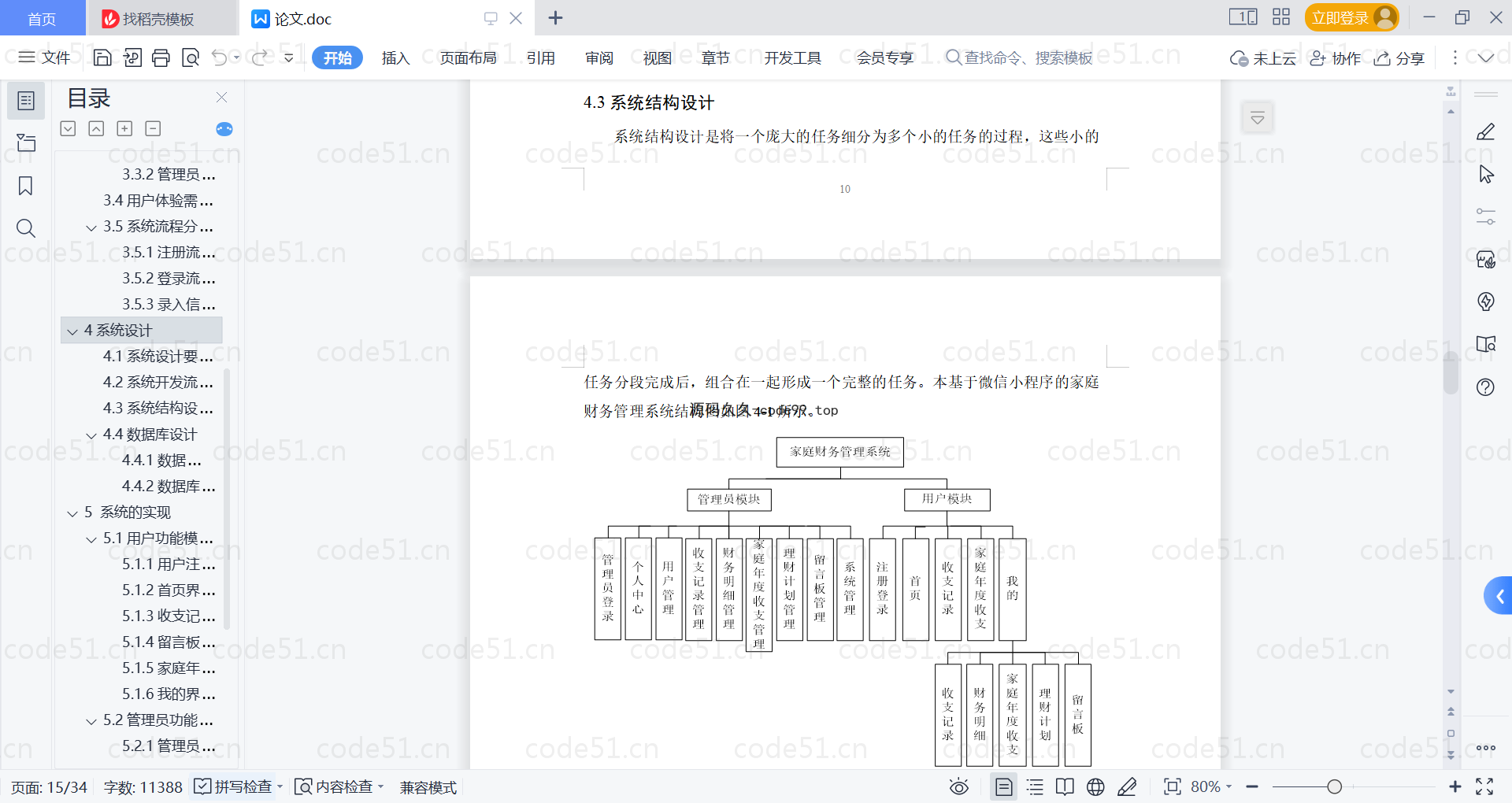Go to 4.3 系统结构设 in outline
The image size is (1512, 803).
pyautogui.click(x=157, y=408)
